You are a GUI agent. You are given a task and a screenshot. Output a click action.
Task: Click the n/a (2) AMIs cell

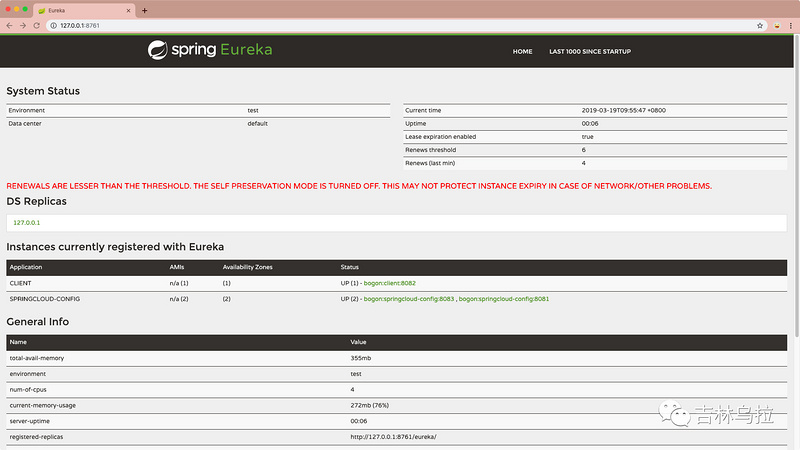179,299
